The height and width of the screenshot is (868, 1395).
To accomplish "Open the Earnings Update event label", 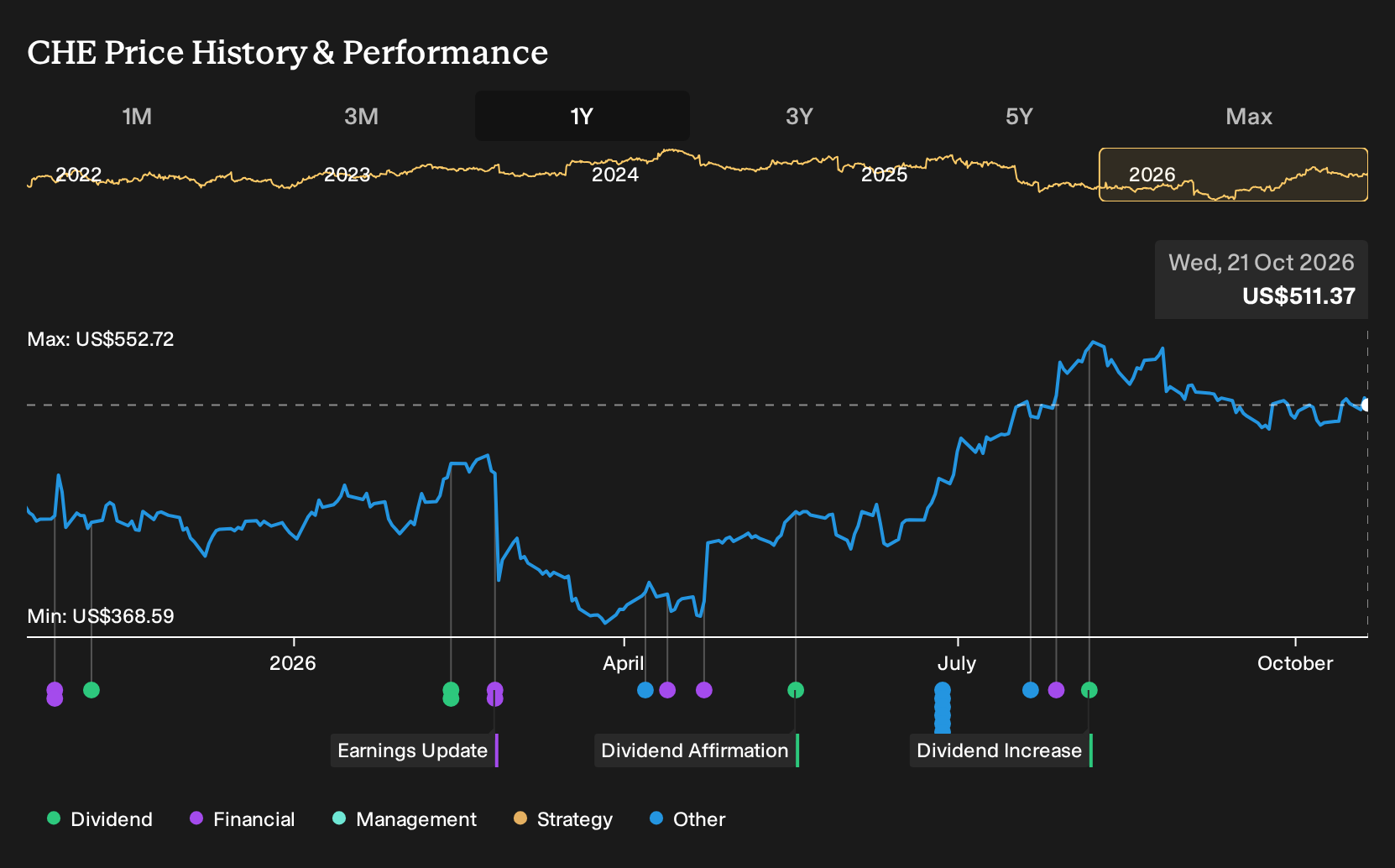I will pyautogui.click(x=414, y=750).
